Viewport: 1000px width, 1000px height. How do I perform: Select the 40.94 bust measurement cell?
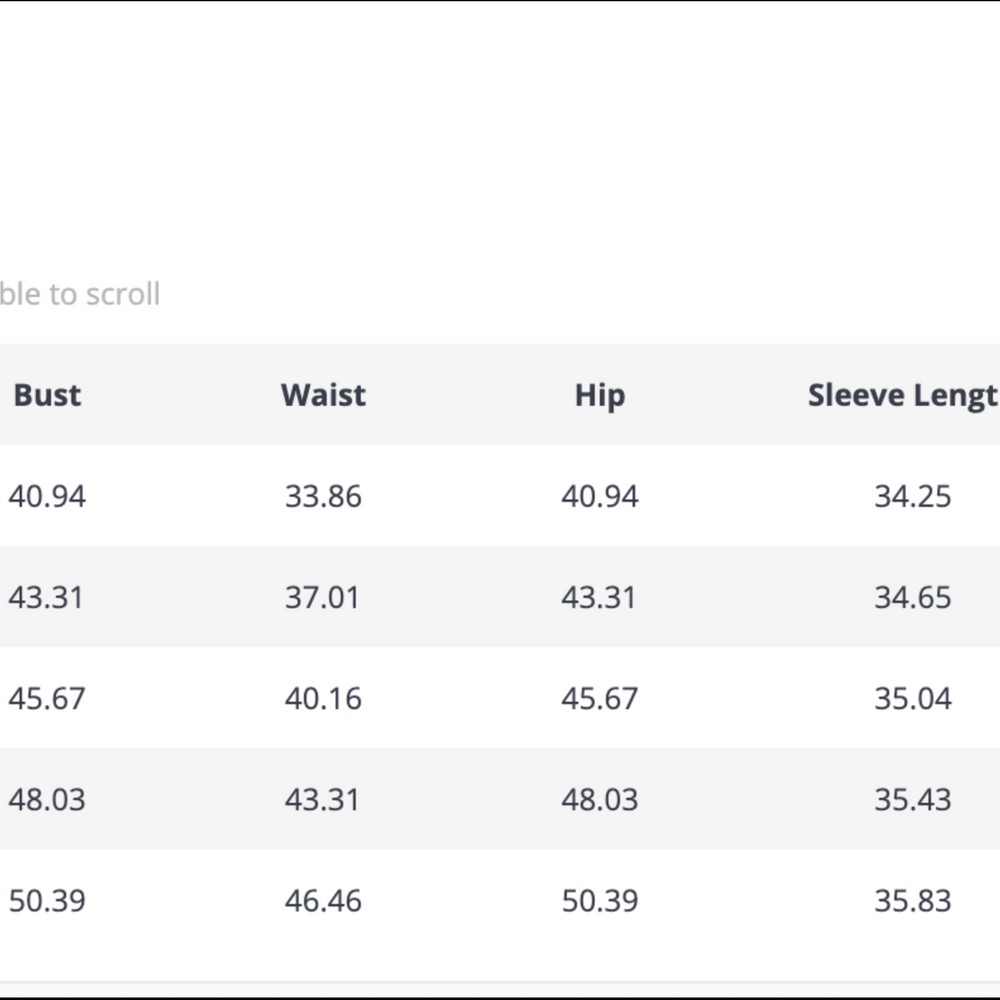[x=47, y=496]
